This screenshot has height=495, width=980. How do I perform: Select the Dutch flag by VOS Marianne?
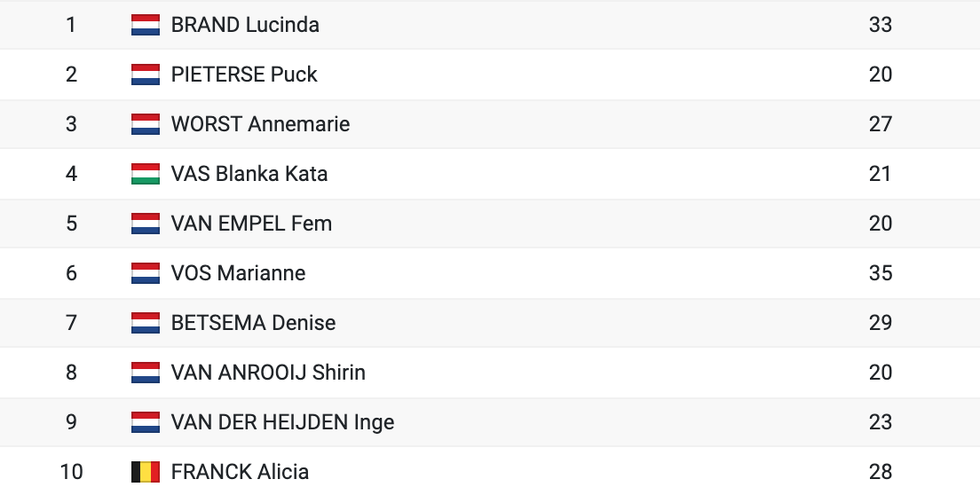tap(146, 273)
